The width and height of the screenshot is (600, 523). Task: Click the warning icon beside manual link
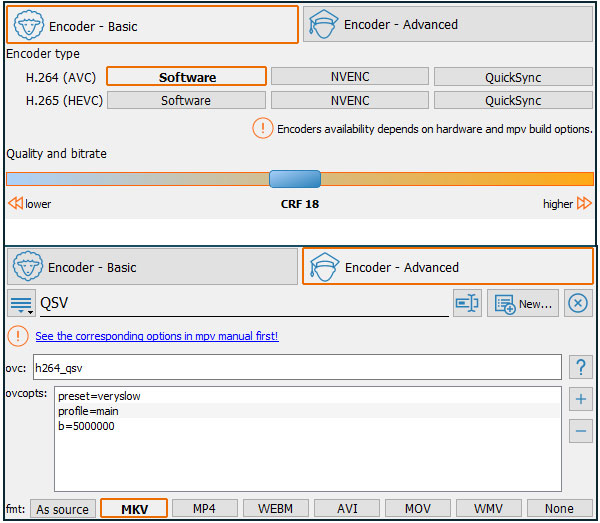tap(18, 336)
